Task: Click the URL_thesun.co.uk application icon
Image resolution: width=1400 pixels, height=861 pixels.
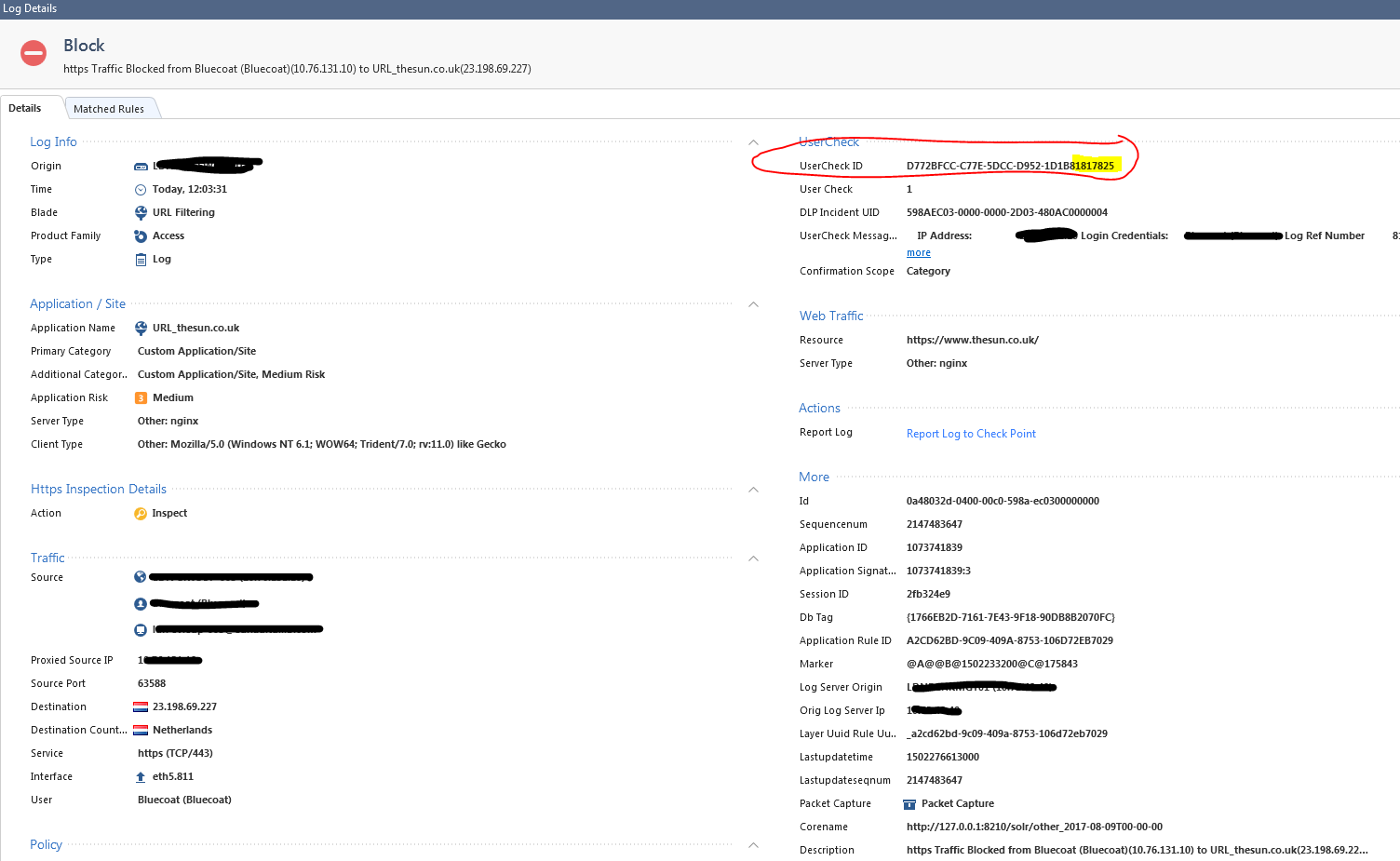Action: tap(141, 328)
